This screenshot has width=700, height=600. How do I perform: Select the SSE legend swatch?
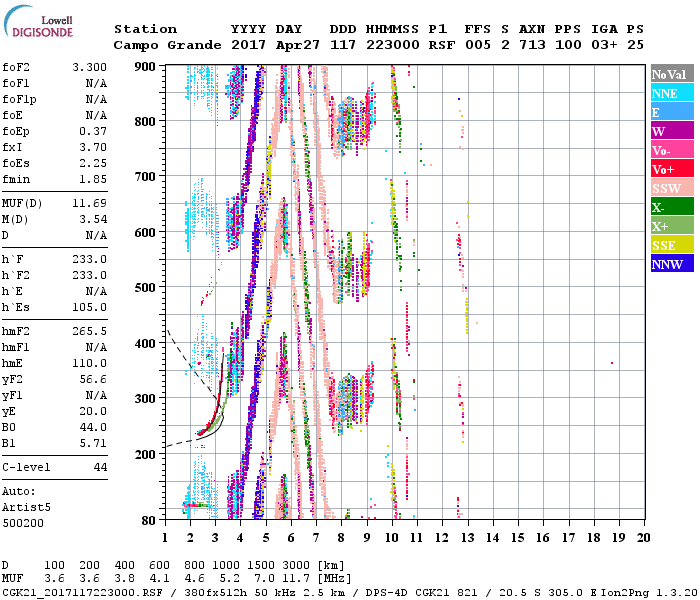click(672, 245)
